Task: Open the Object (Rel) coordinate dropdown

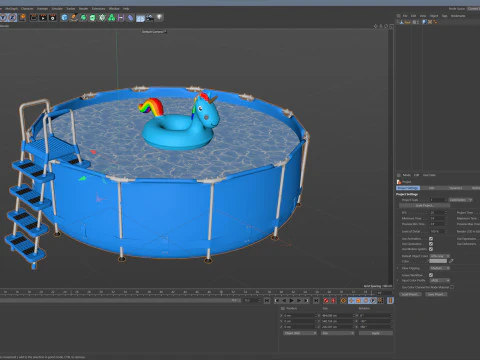Action: pos(300,333)
